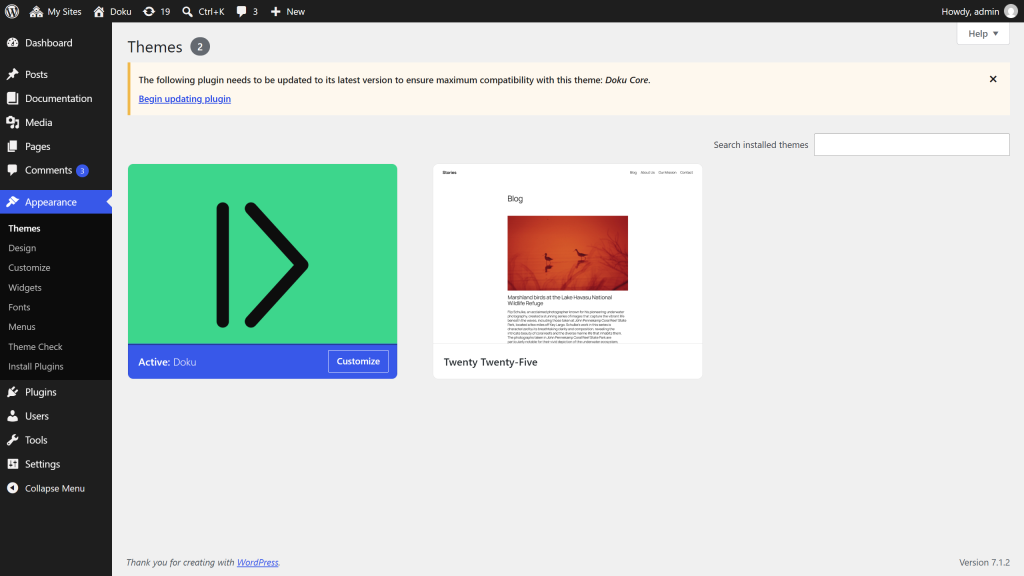Viewport: 1024px width, 576px height.
Task: Expand the Help dropdown tab
Action: click(983, 33)
